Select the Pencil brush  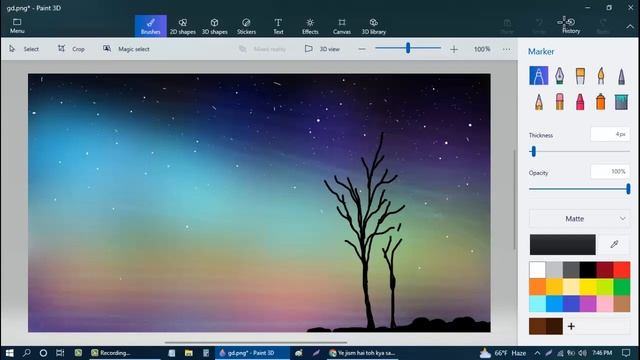pos(539,102)
